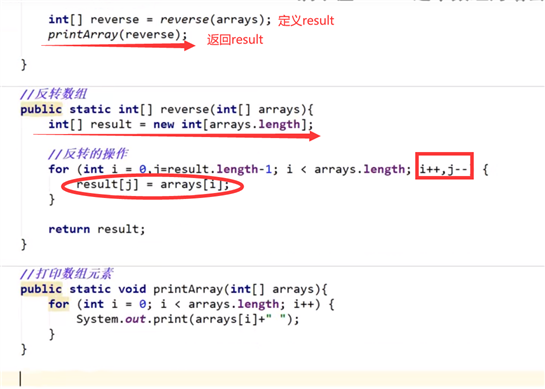Click 'i++)' in the printArray for loop

click(x=307, y=304)
